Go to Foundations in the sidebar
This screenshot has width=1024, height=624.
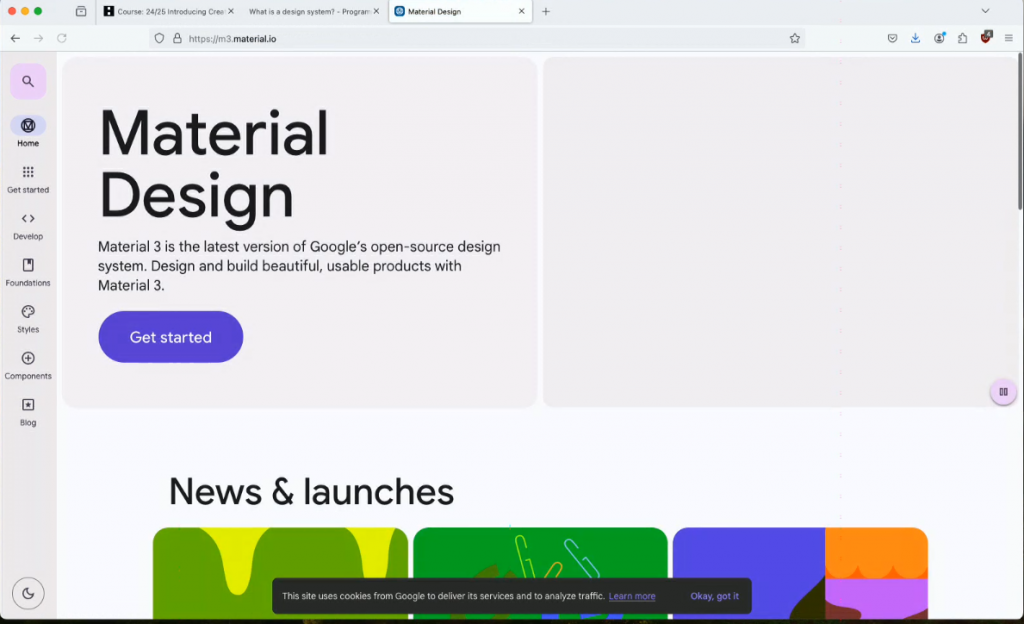pyautogui.click(x=28, y=266)
